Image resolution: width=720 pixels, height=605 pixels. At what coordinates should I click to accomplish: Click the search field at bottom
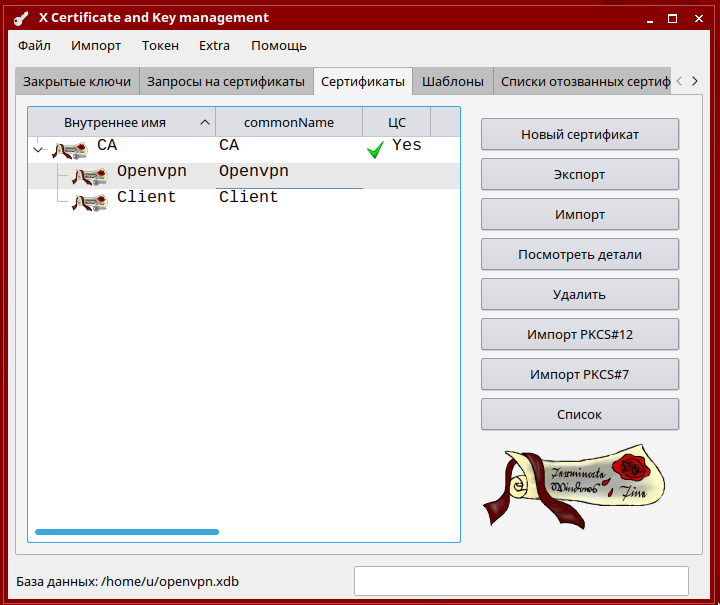(x=521, y=581)
